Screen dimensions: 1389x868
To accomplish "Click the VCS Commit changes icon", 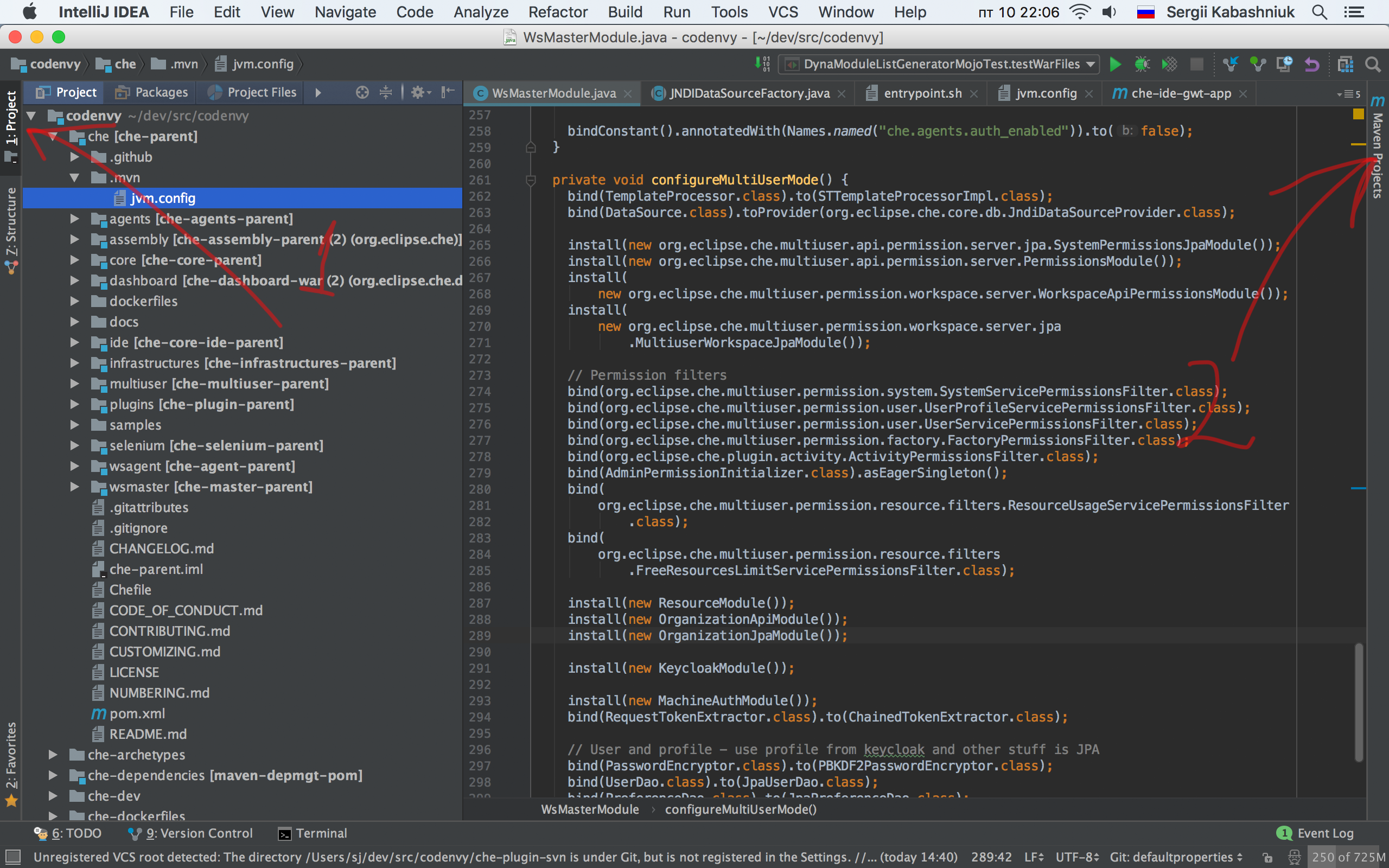I will point(1258,65).
